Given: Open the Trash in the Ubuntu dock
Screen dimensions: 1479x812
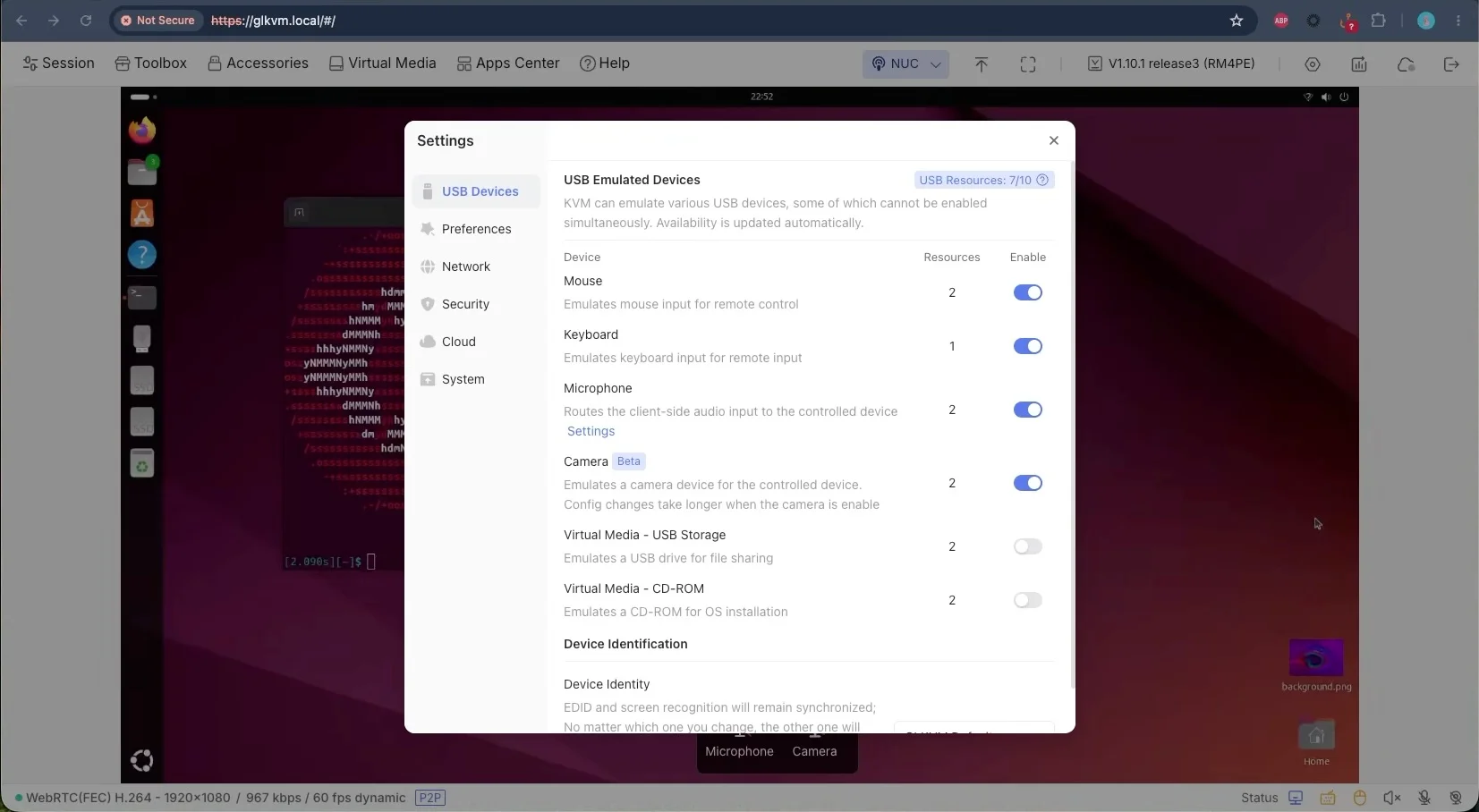Looking at the screenshot, I should 142,463.
